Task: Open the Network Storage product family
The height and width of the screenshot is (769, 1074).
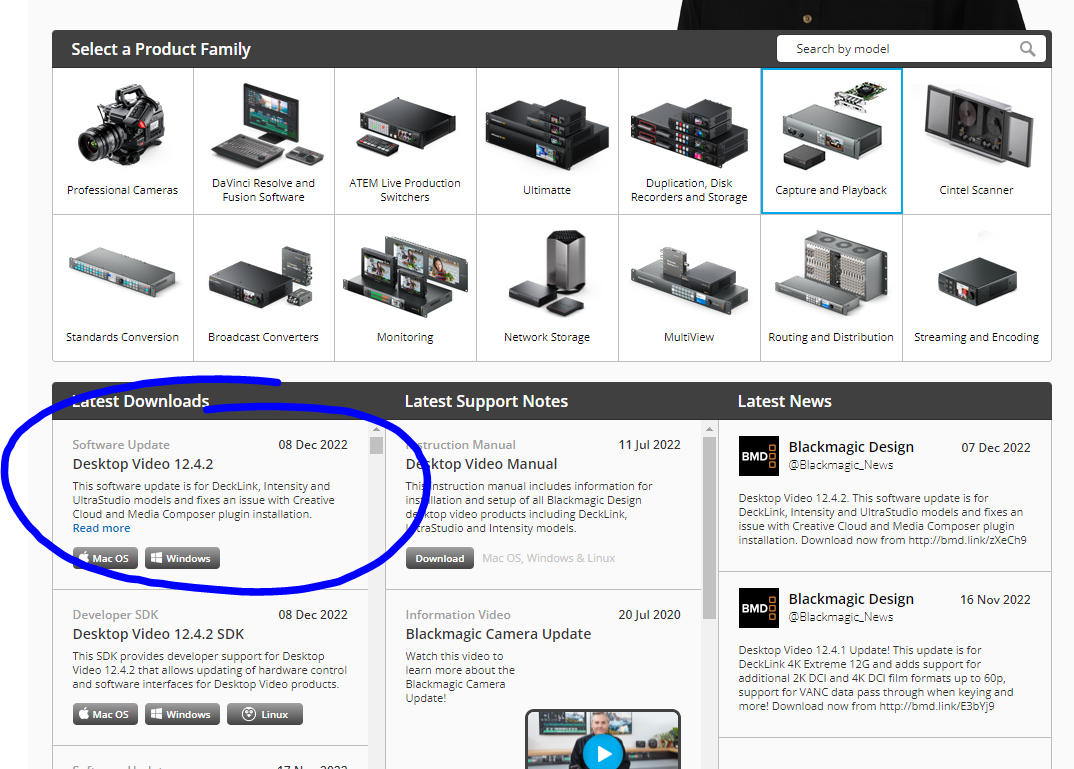Action: 547,288
